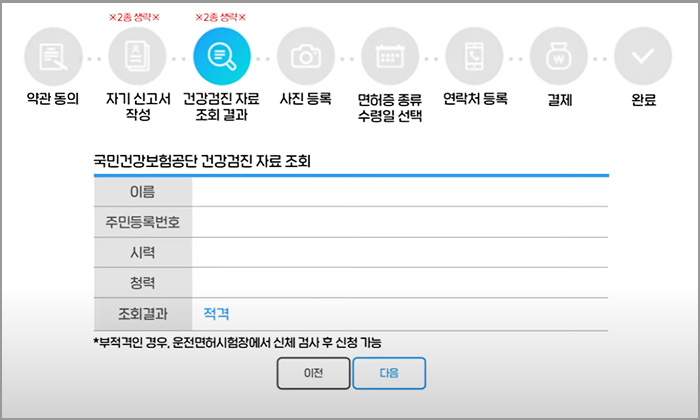Select the 사진 등록 camera icon
Viewport: 700px width, 420px height.
click(x=306, y=57)
